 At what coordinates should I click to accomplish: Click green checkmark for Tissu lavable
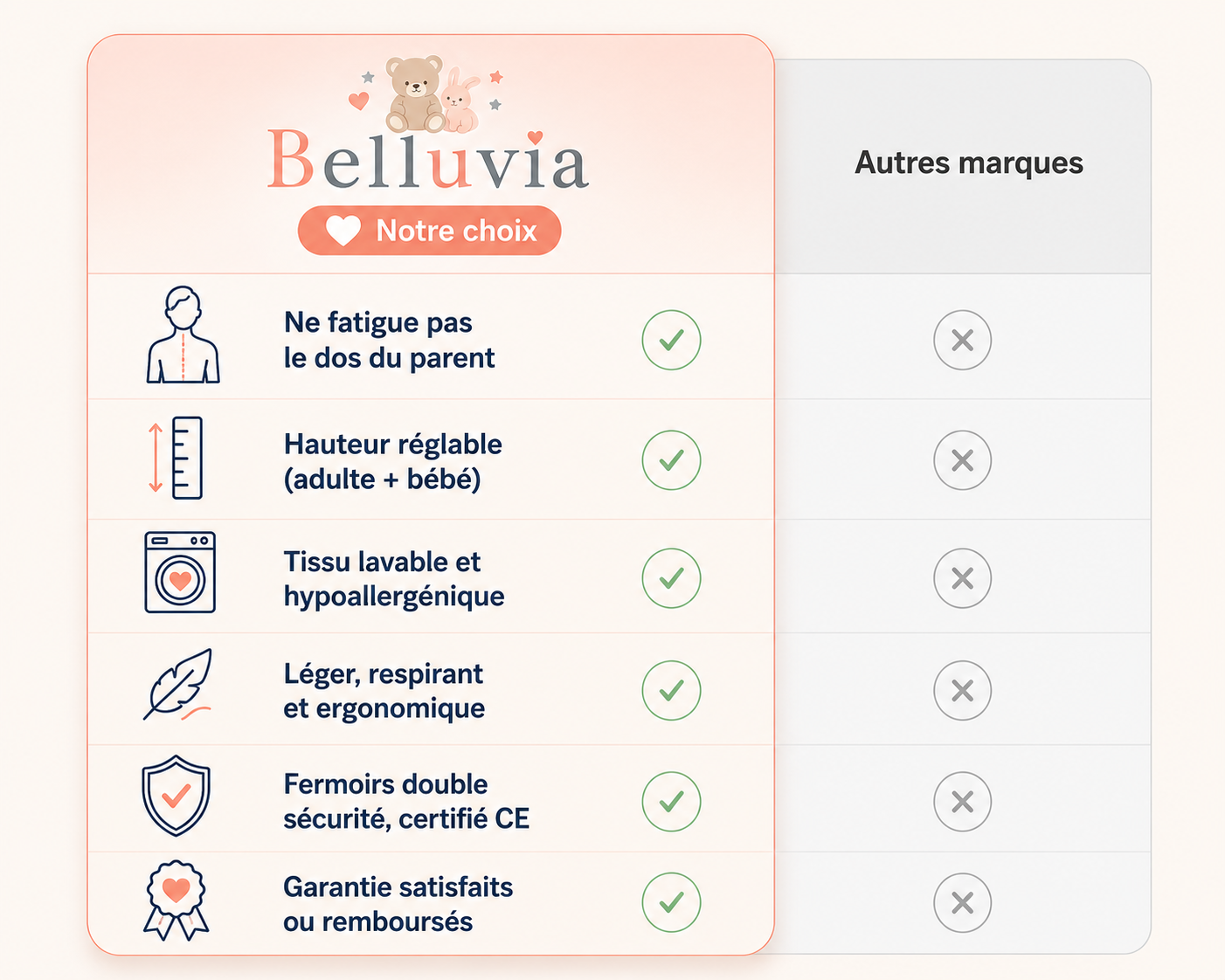[x=671, y=578]
